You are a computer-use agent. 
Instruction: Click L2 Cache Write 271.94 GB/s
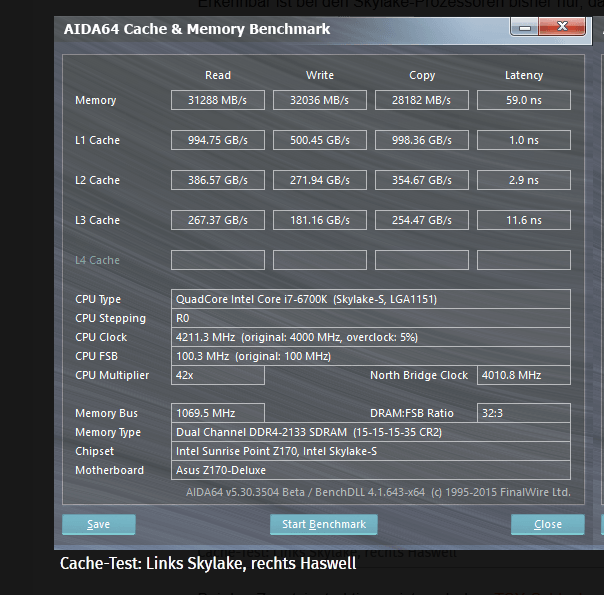pos(320,180)
